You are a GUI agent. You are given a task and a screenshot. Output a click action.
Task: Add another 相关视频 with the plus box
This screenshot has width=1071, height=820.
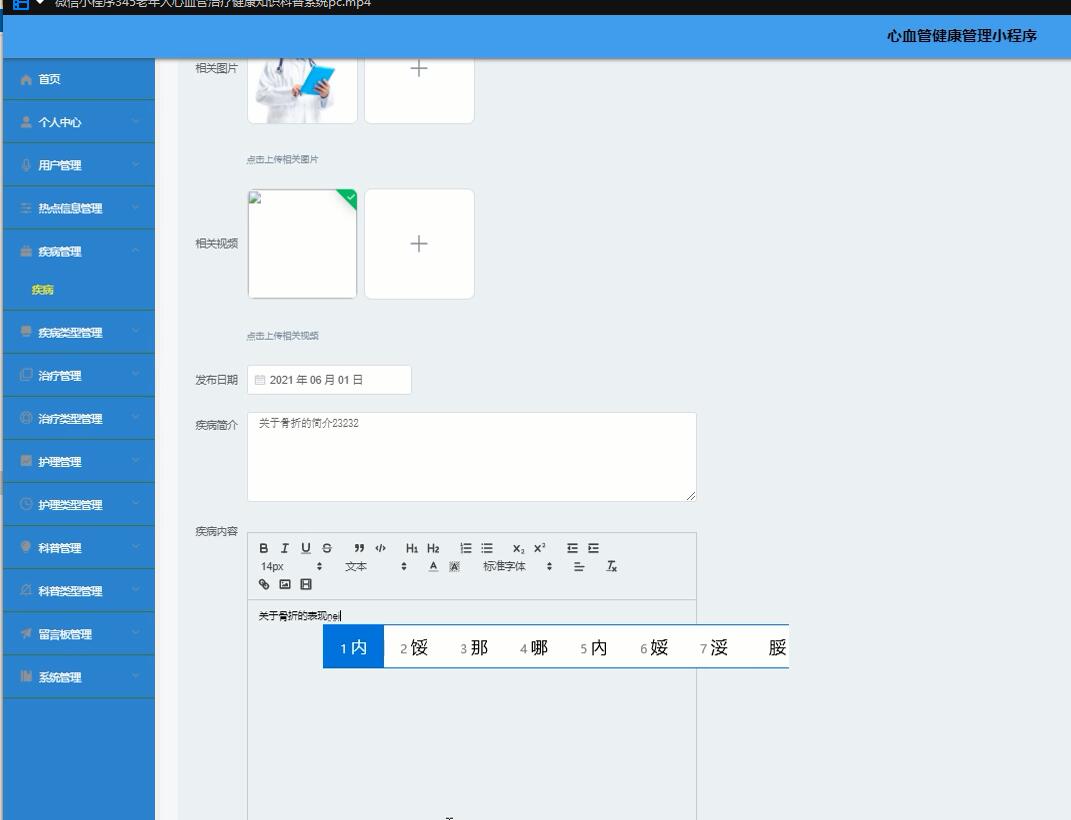[419, 244]
